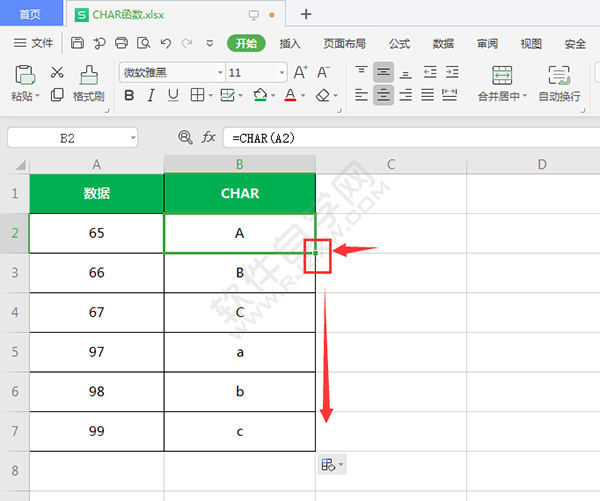Click the Undo arrow icon
The height and width of the screenshot is (501, 600).
click(x=164, y=43)
